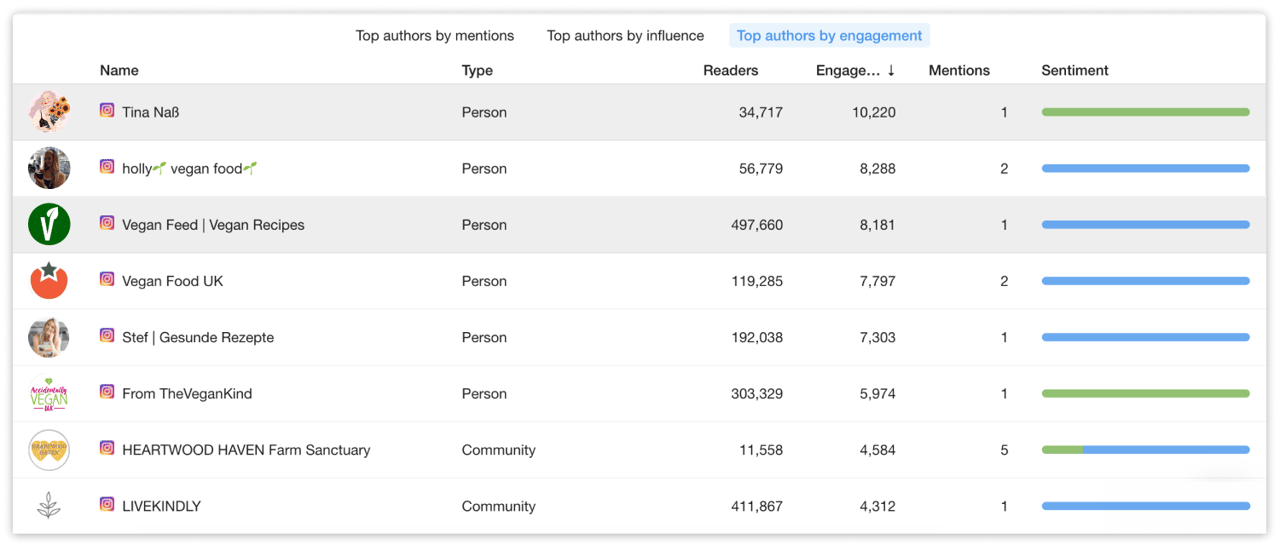Click From TheVeganKind green sentiment bar
The width and height of the screenshot is (1280, 550).
point(1145,394)
